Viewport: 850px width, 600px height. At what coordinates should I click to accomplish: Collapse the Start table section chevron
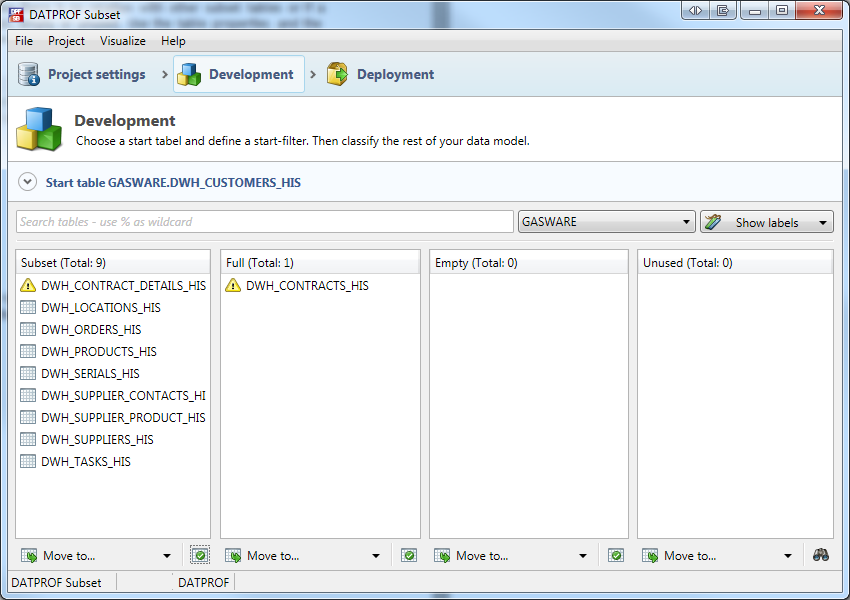(x=27, y=183)
